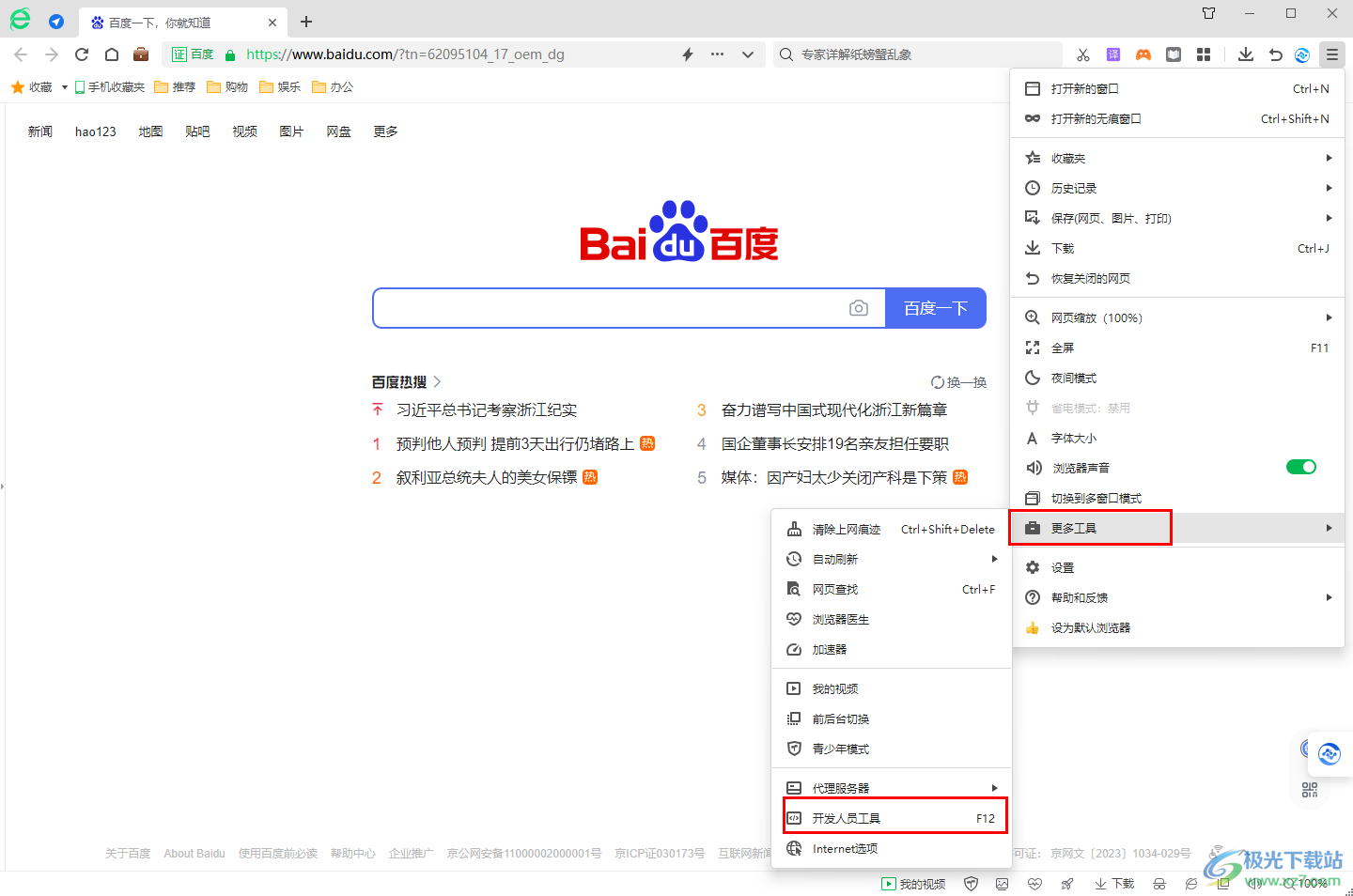The height and width of the screenshot is (896, 1353).
Task: Click the three-dots more icon in address bar
Action: [718, 54]
